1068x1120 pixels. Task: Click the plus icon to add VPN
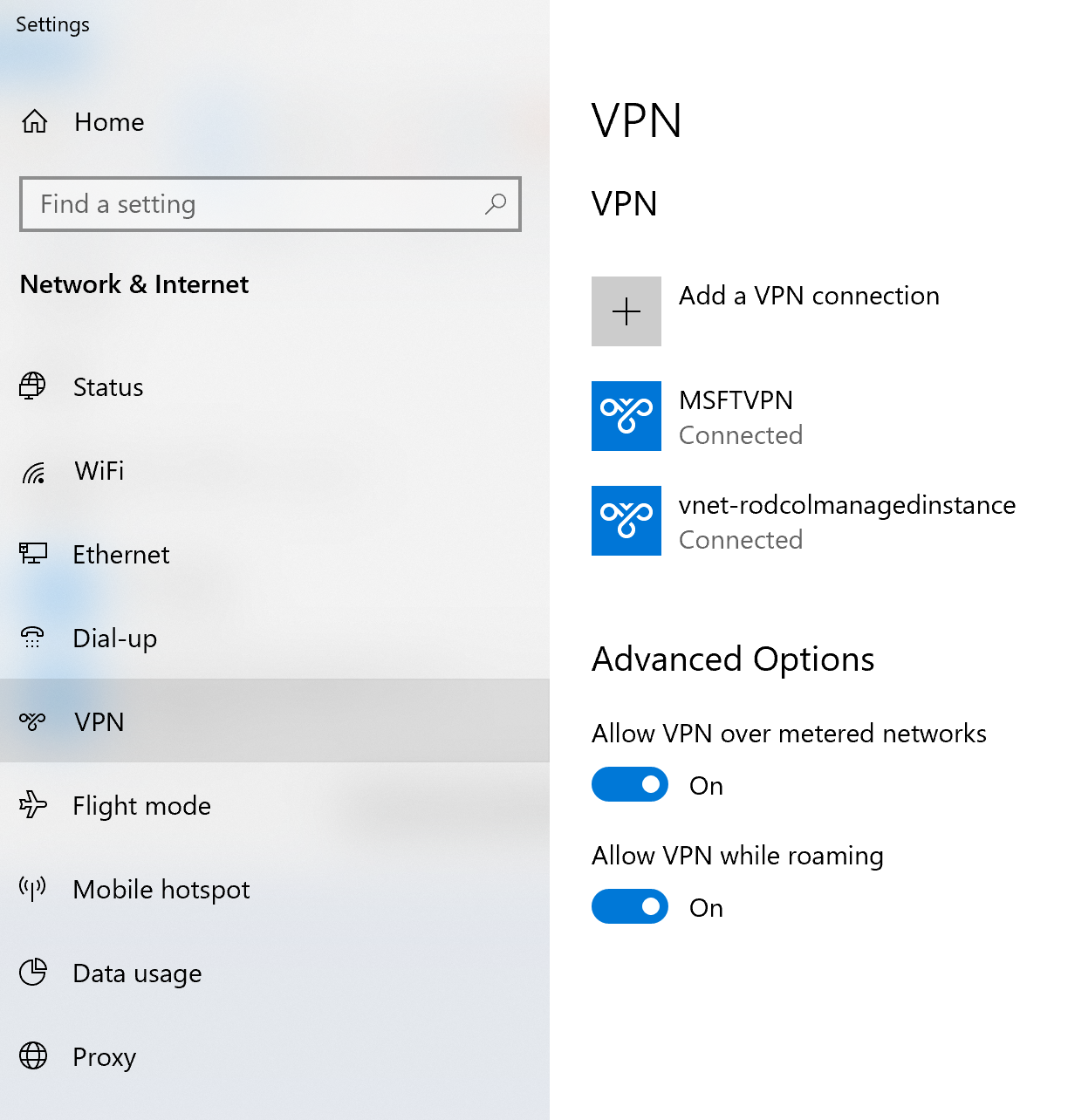(x=626, y=311)
